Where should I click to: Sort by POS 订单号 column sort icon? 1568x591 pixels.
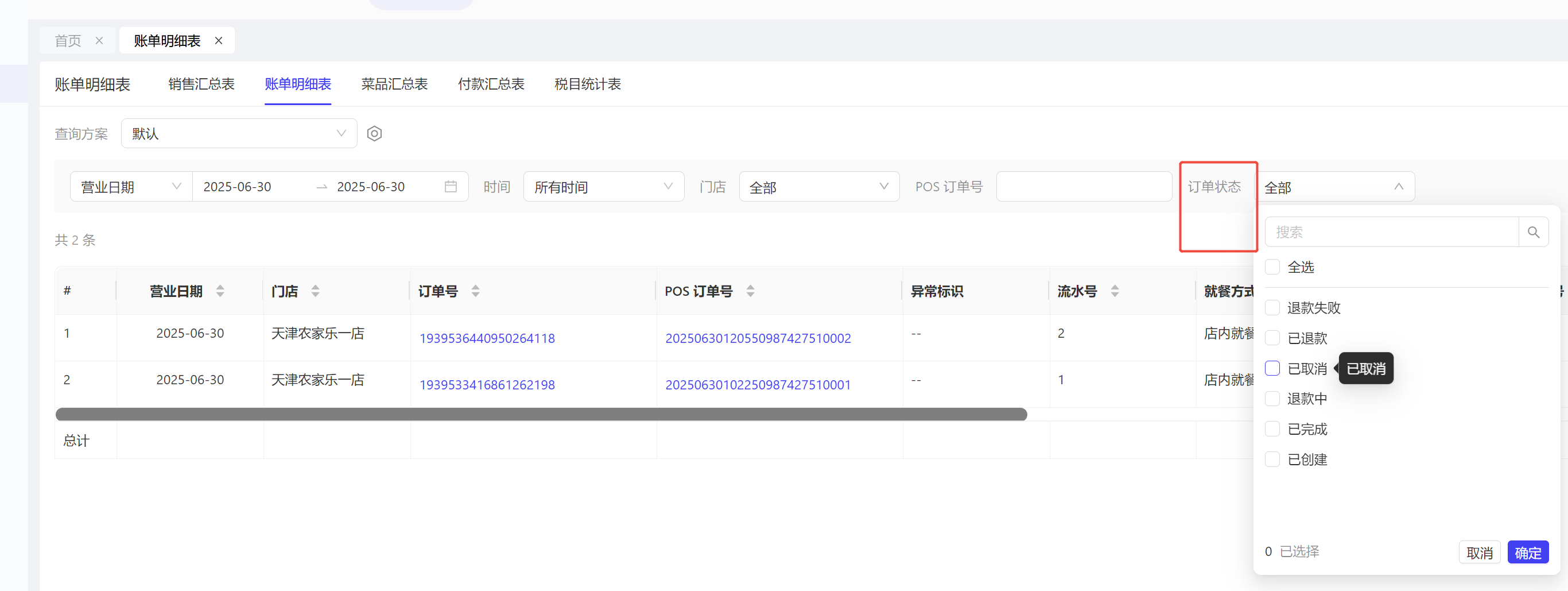coord(751,291)
